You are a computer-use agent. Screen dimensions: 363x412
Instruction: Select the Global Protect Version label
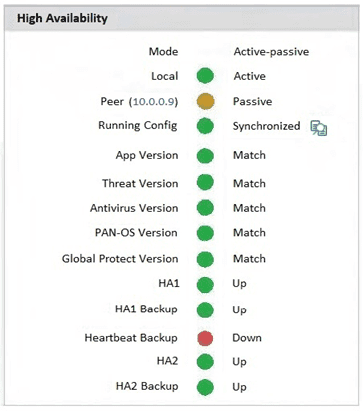point(120,259)
